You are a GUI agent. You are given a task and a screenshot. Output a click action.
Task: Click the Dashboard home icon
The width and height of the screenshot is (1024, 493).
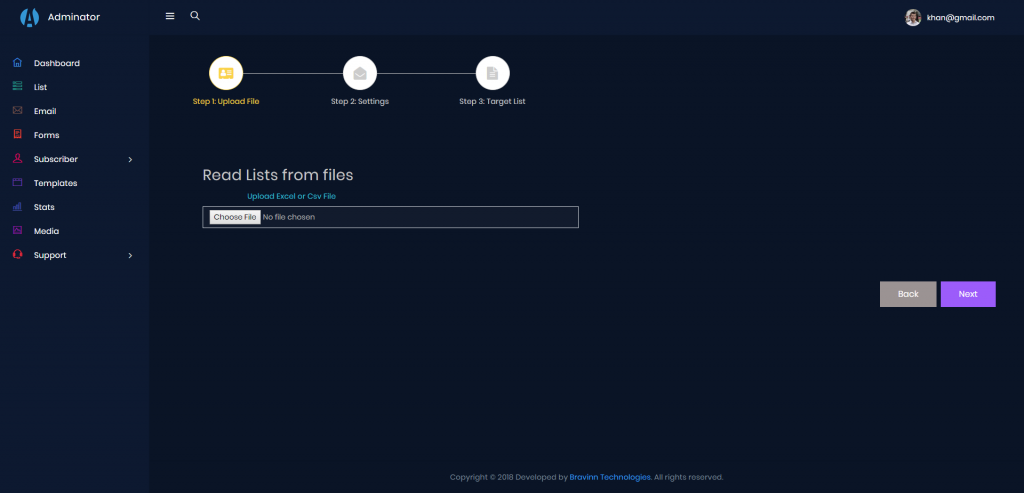point(17,63)
